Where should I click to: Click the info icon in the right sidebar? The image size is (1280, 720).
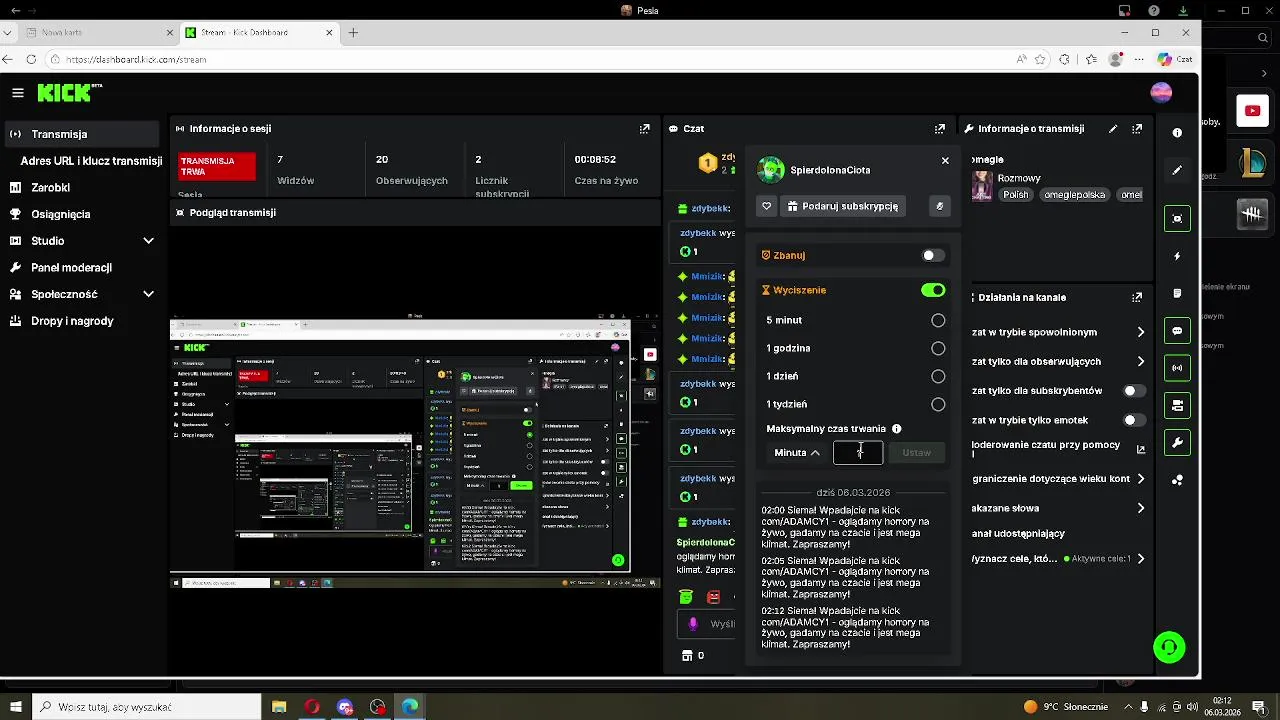[x=1177, y=133]
